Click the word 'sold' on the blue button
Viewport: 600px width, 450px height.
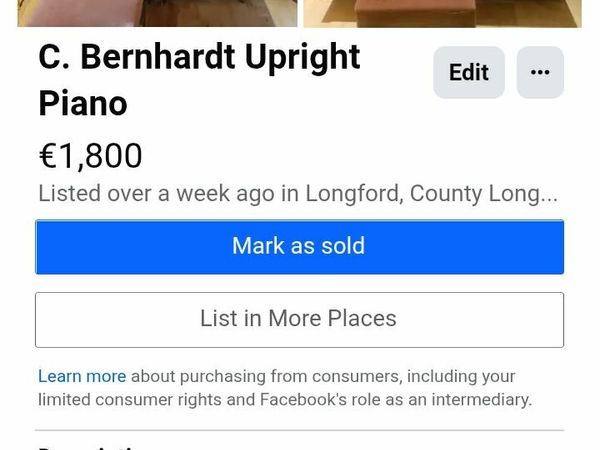tap(343, 246)
